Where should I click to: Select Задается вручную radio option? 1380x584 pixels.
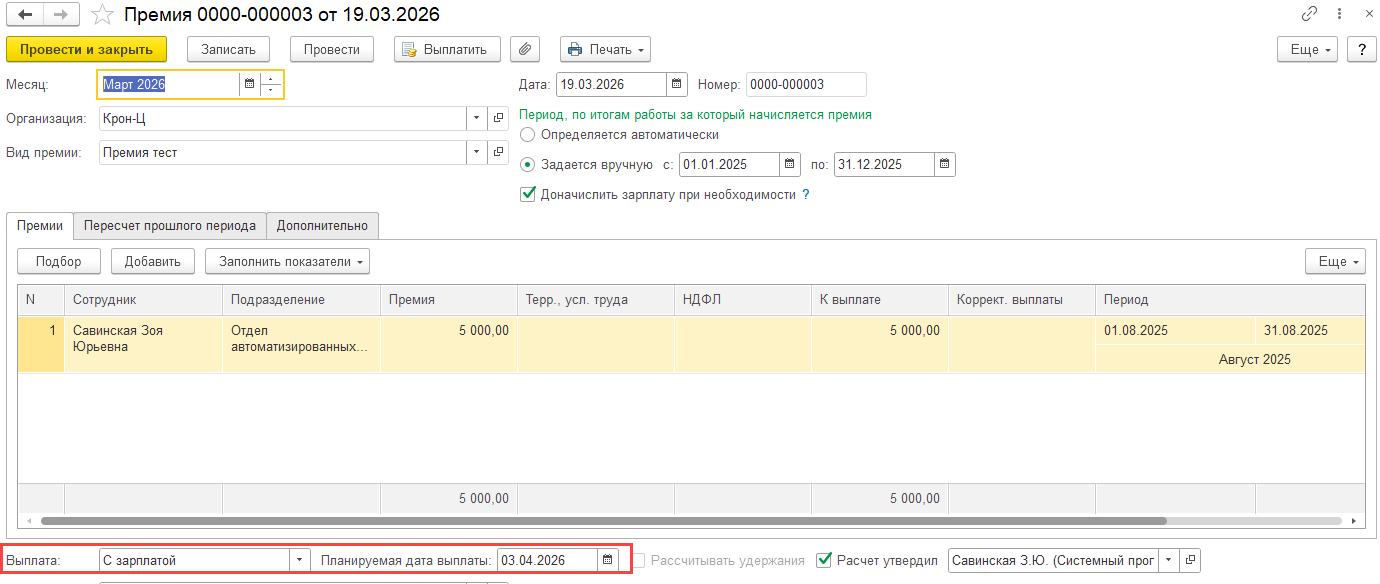coord(528,165)
